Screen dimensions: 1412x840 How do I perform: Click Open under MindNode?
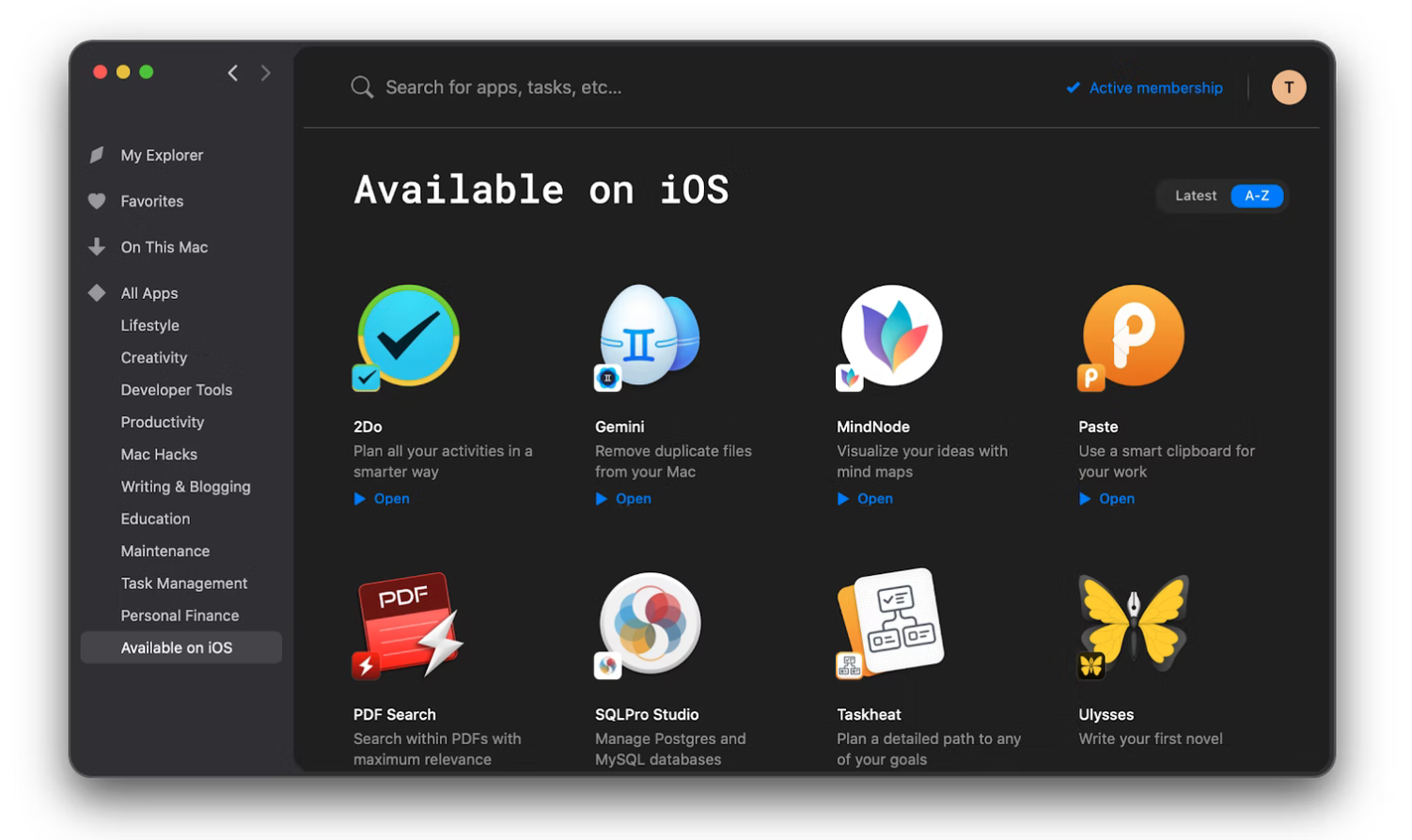[874, 499]
